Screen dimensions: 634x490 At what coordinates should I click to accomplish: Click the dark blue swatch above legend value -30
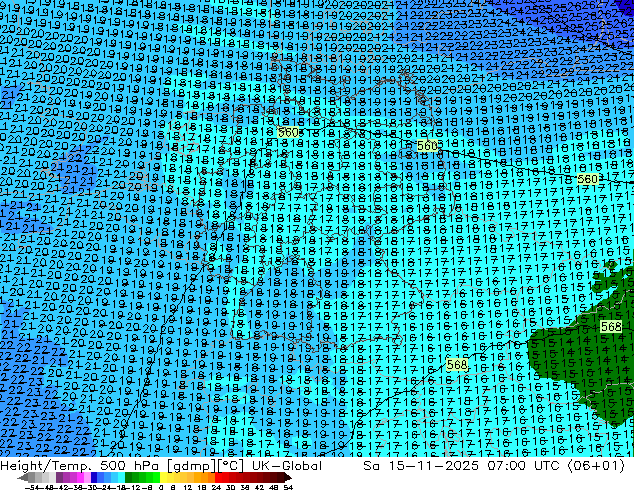tap(94, 477)
